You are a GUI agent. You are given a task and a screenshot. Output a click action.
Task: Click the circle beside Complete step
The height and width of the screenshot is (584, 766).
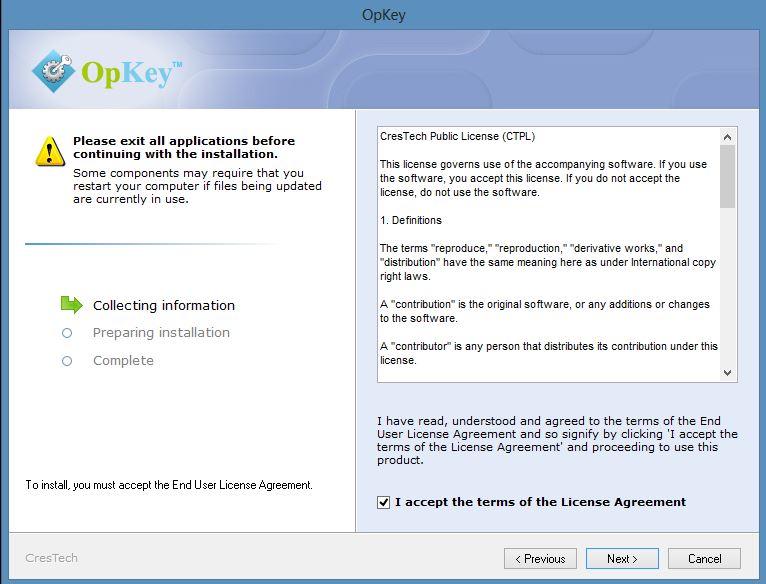(x=67, y=361)
